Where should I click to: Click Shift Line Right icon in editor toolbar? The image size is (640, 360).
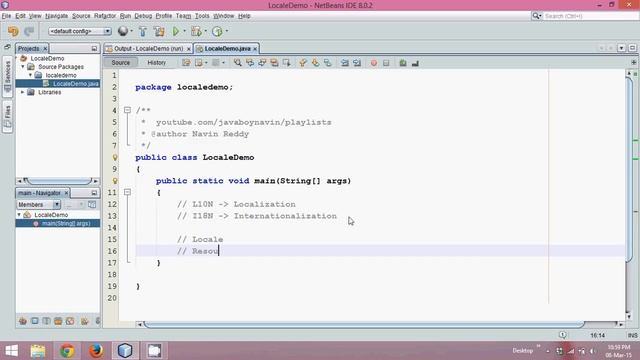pyautogui.click(x=357, y=63)
